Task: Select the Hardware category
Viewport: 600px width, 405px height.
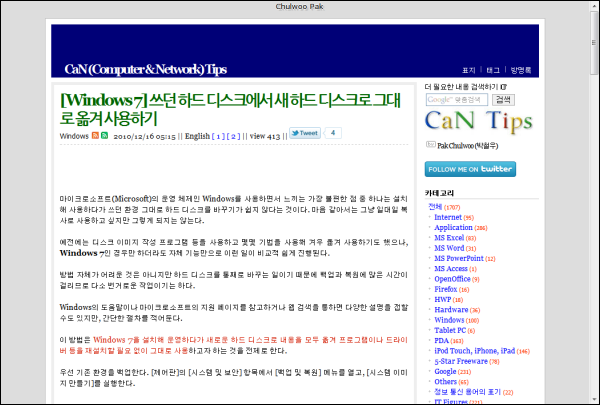Action: click(x=451, y=310)
